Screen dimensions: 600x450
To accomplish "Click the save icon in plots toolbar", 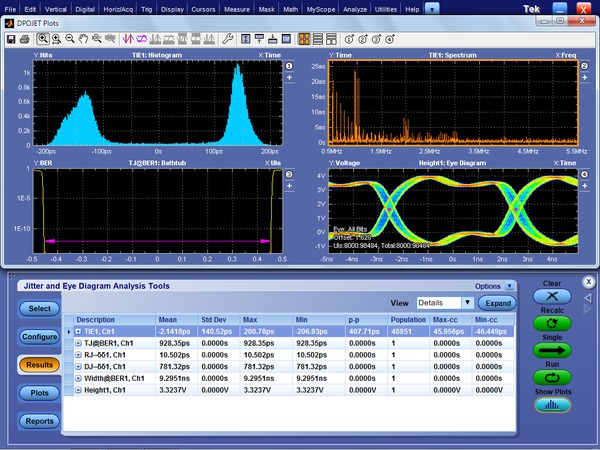I will pyautogui.click(x=11, y=39).
